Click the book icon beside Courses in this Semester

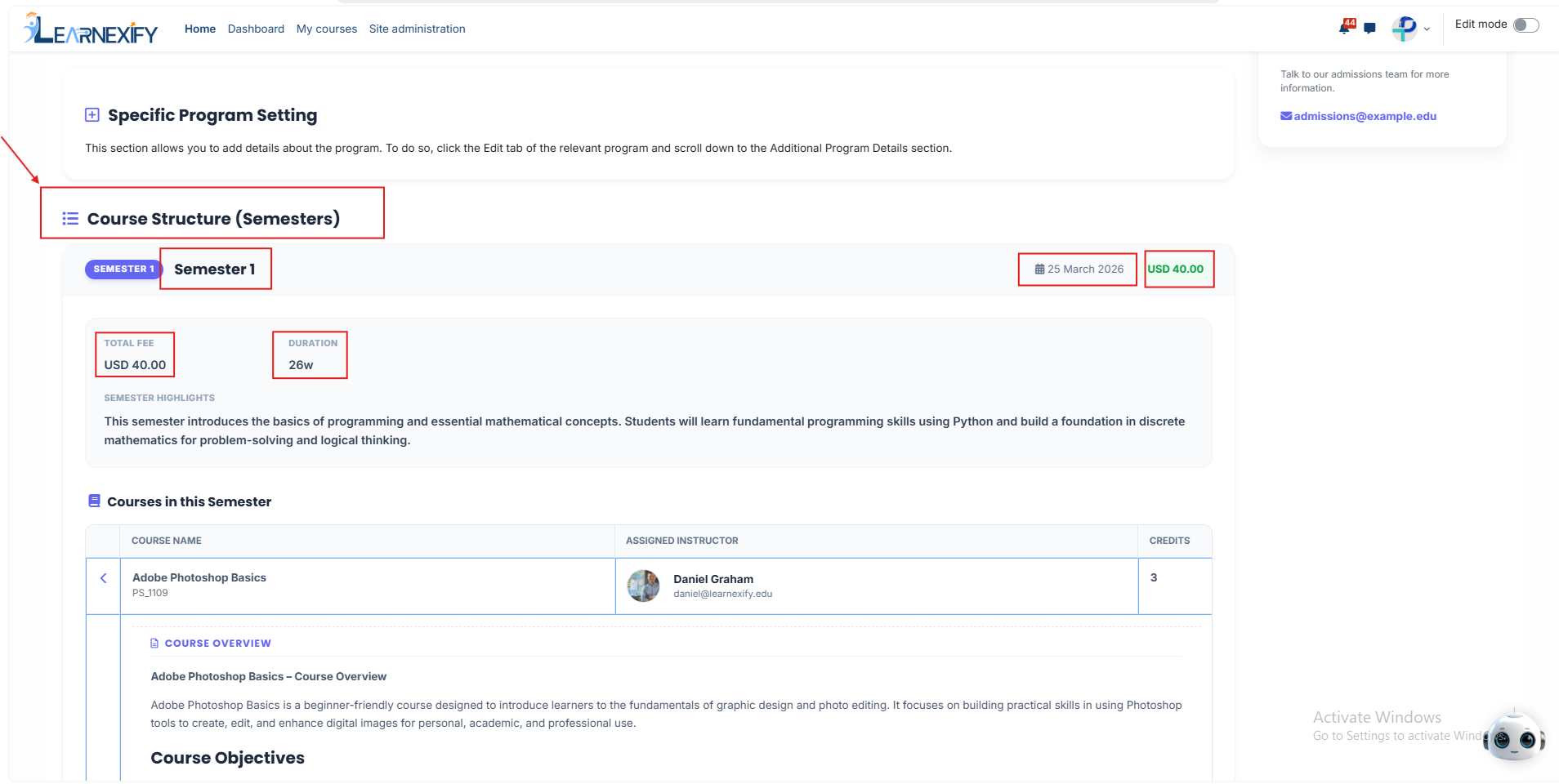(x=94, y=501)
